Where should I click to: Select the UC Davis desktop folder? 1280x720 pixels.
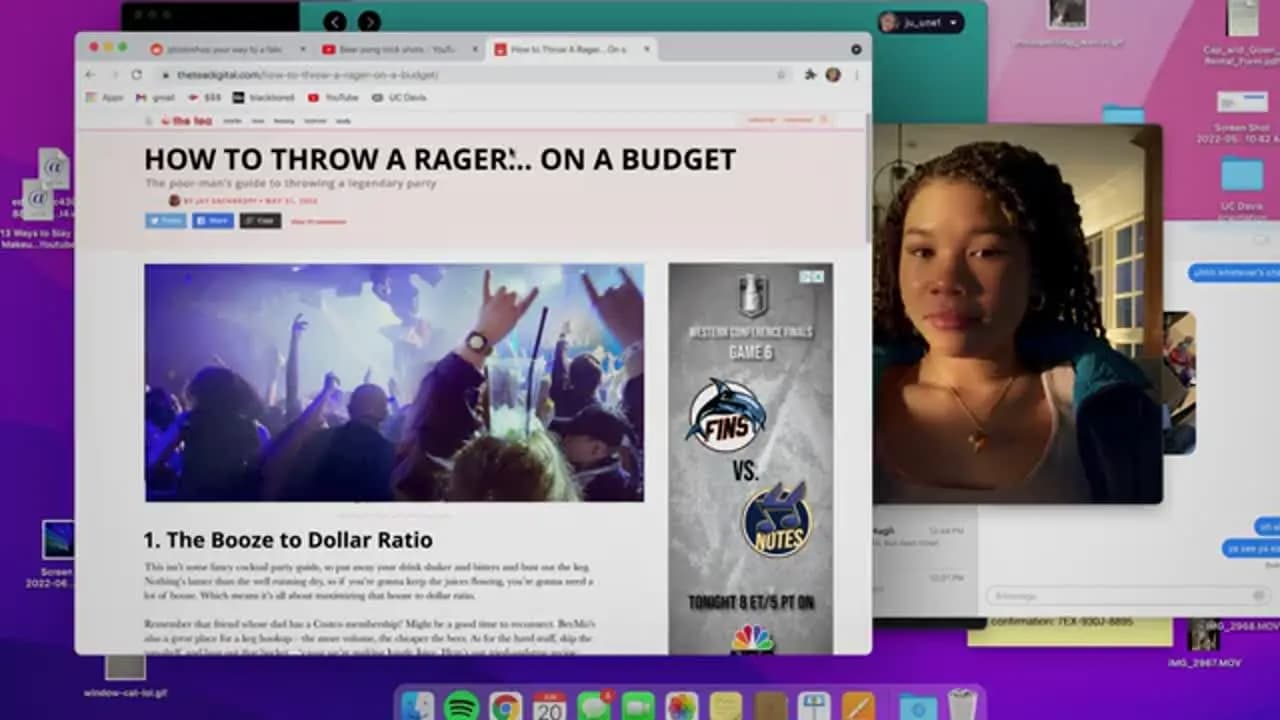click(x=1243, y=187)
